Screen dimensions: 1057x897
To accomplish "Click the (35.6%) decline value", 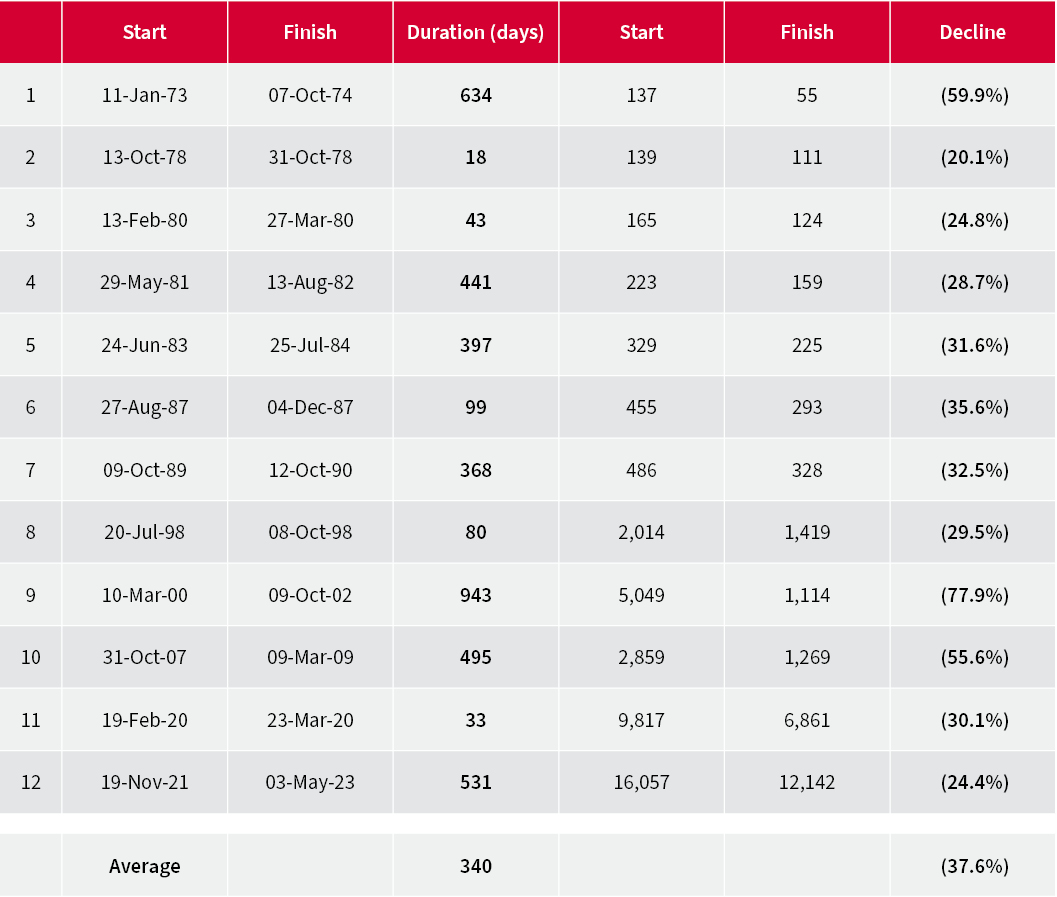I will [x=973, y=407].
